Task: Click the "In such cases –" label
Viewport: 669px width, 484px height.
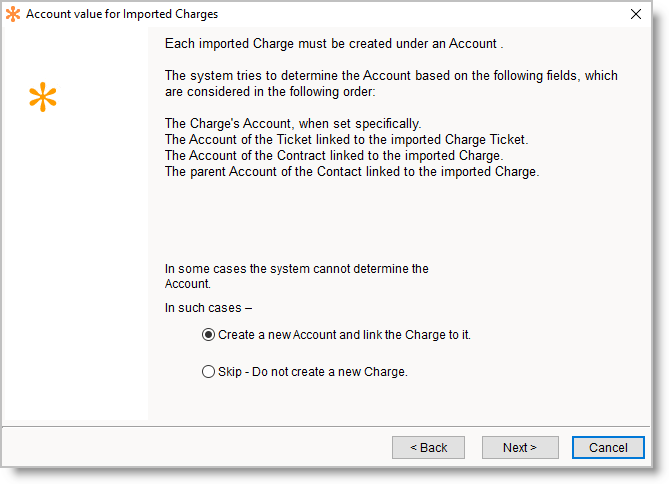Action: [x=208, y=308]
